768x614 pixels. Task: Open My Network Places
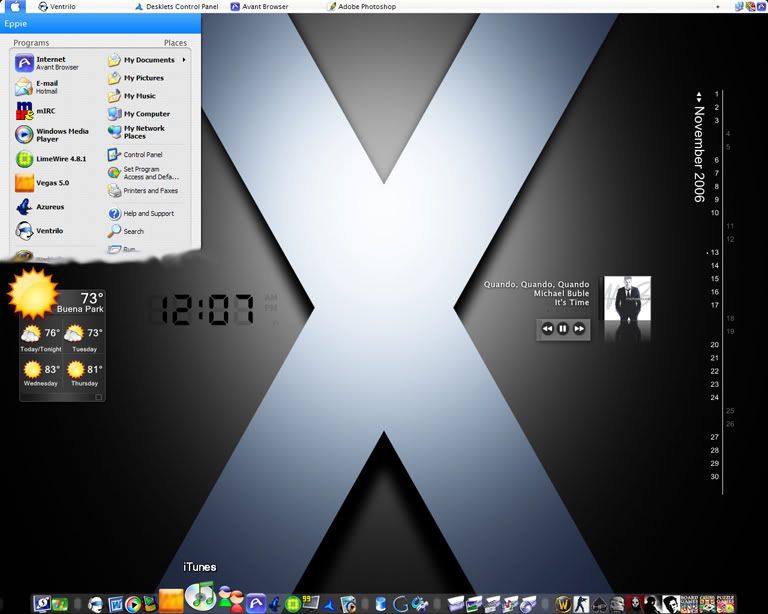pyautogui.click(x=136, y=132)
